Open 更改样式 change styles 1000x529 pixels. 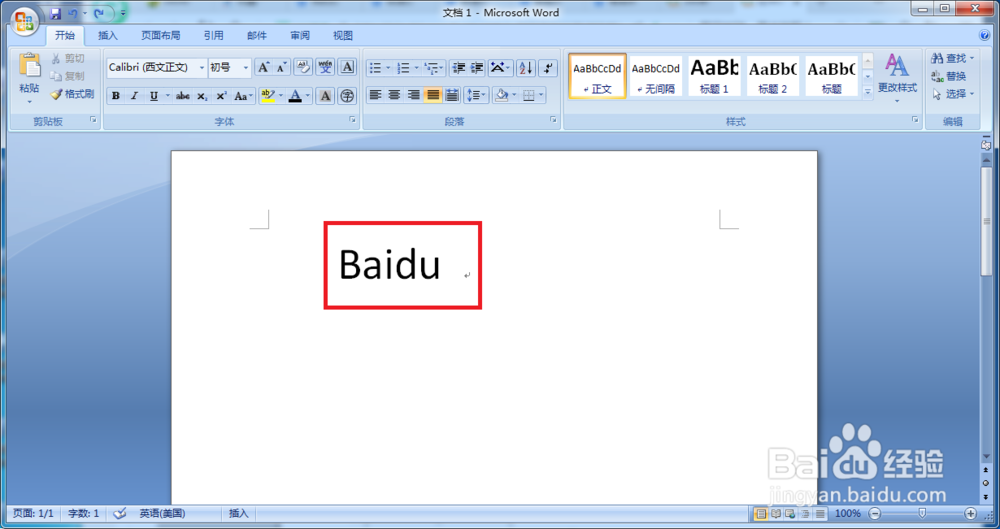897,76
